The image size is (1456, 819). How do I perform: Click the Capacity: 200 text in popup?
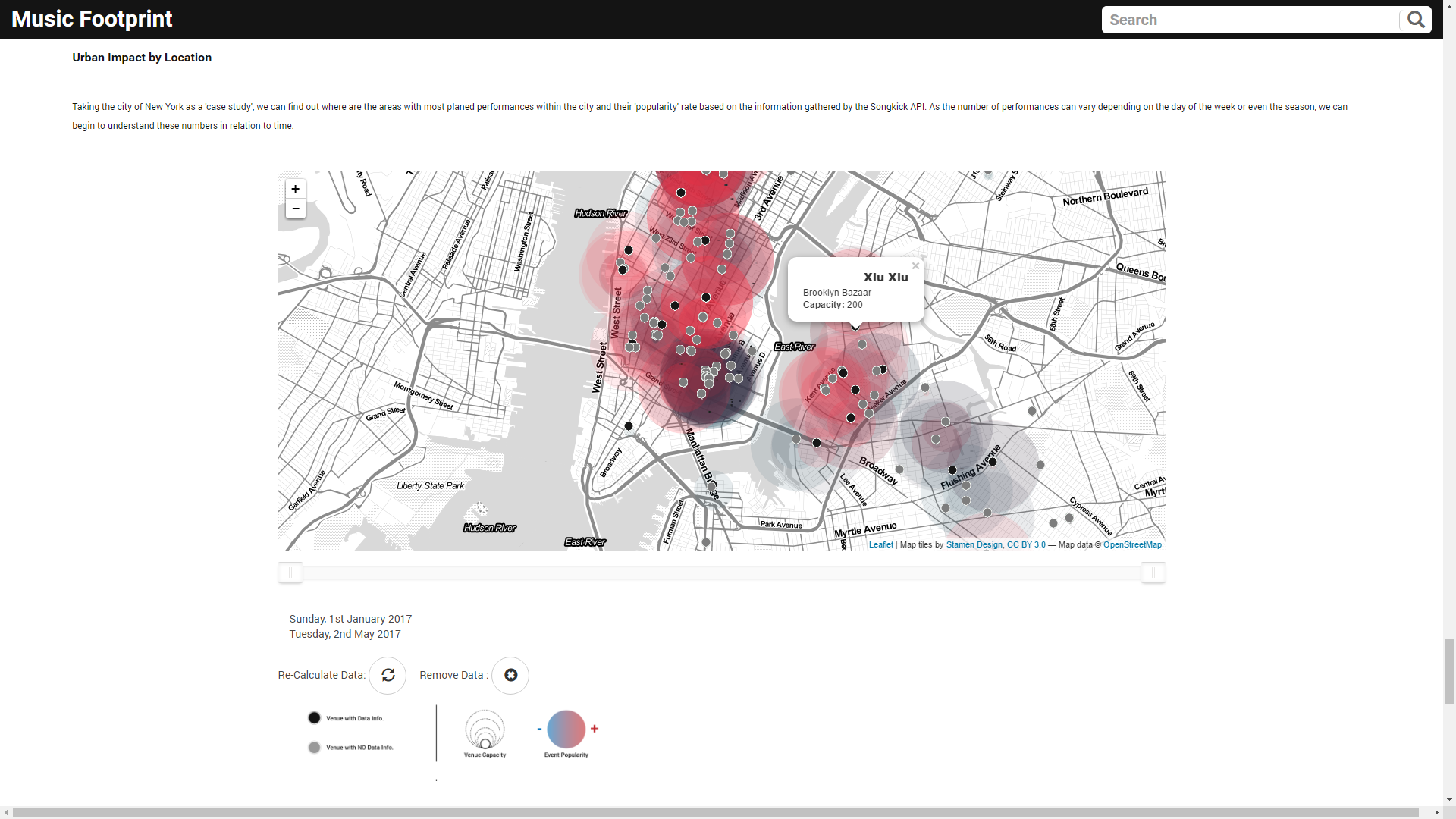[833, 305]
